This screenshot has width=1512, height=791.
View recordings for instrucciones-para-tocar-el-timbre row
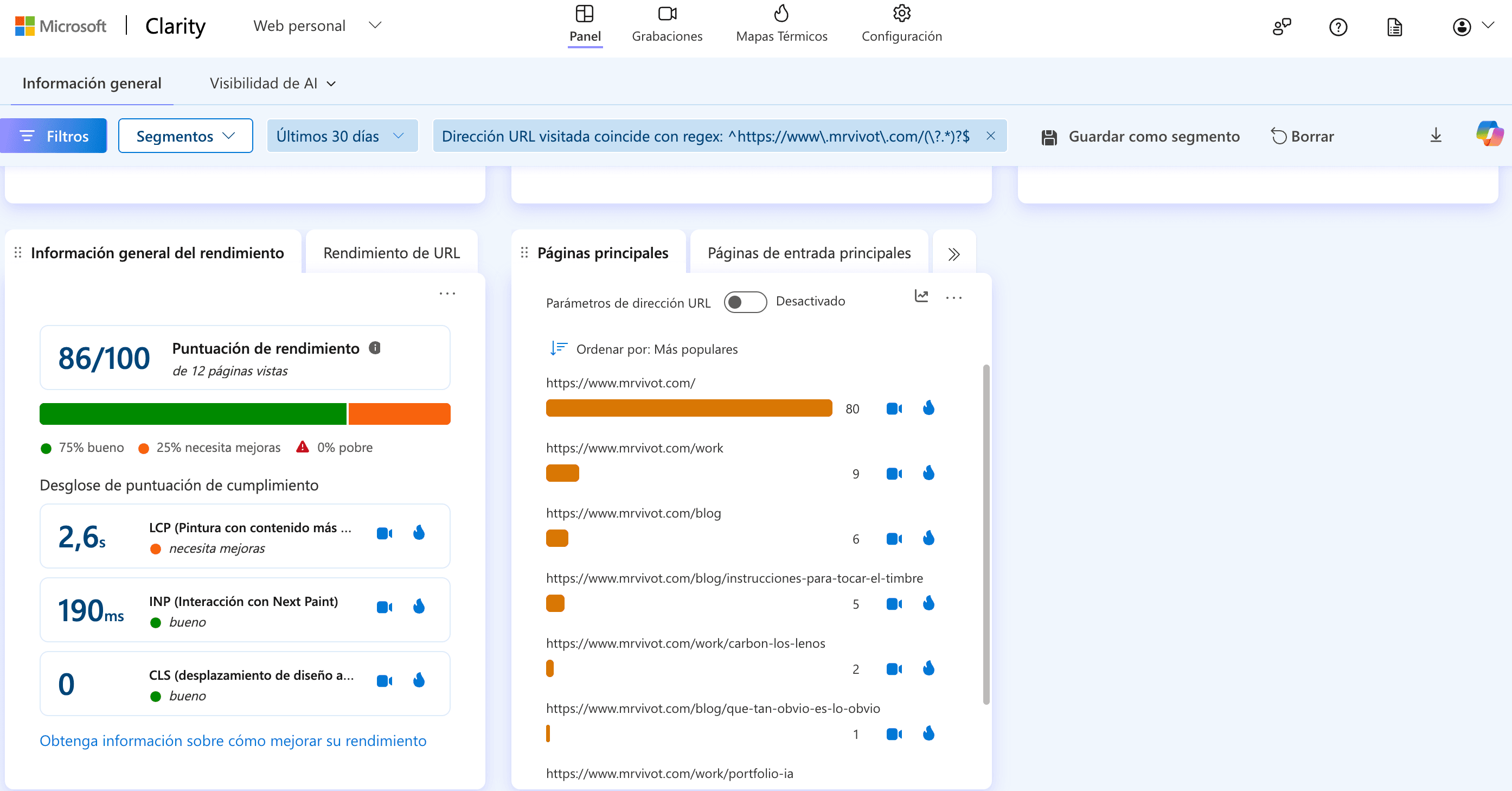click(x=894, y=604)
